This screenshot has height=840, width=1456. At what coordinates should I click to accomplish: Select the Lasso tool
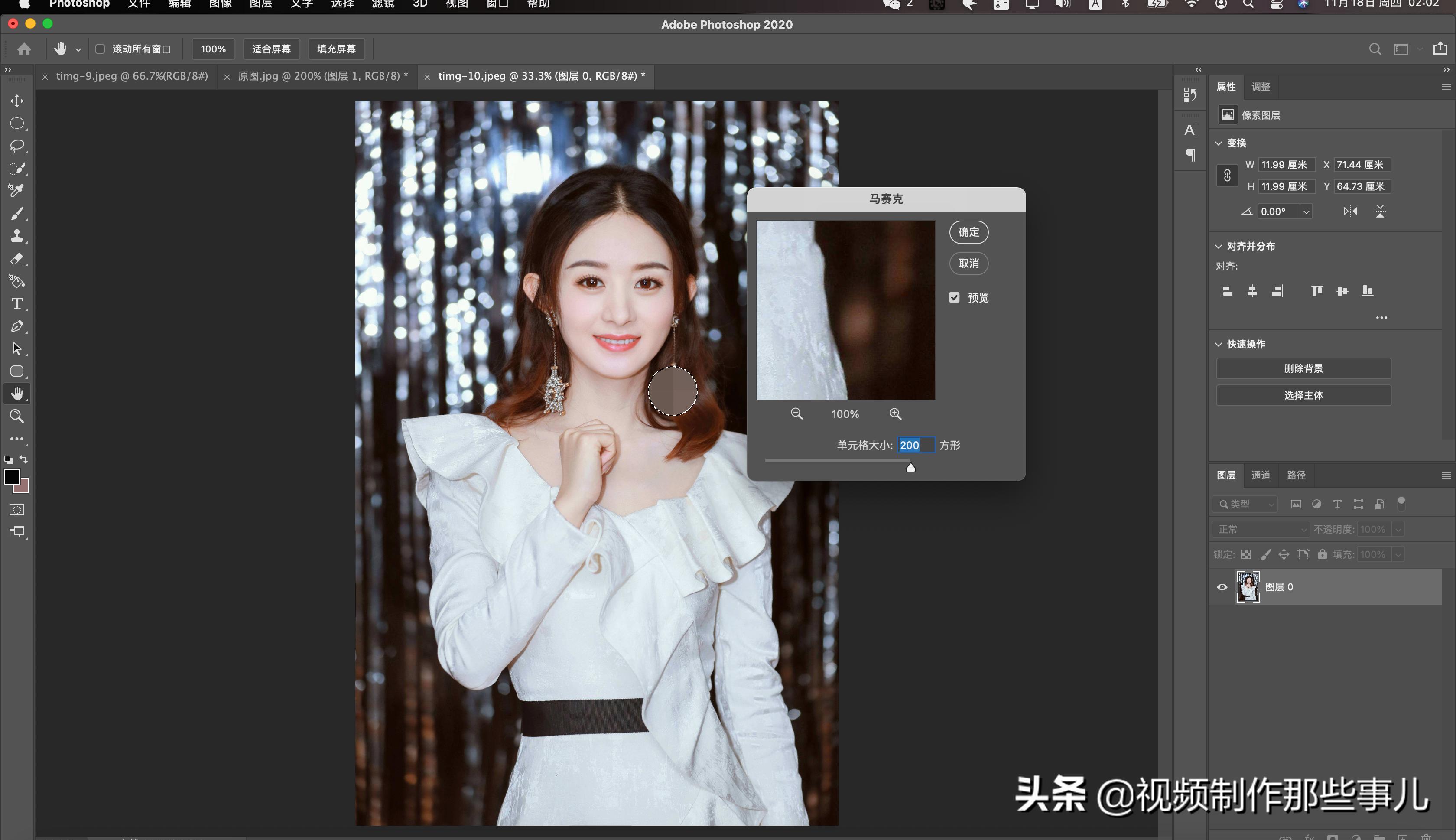[x=17, y=146]
